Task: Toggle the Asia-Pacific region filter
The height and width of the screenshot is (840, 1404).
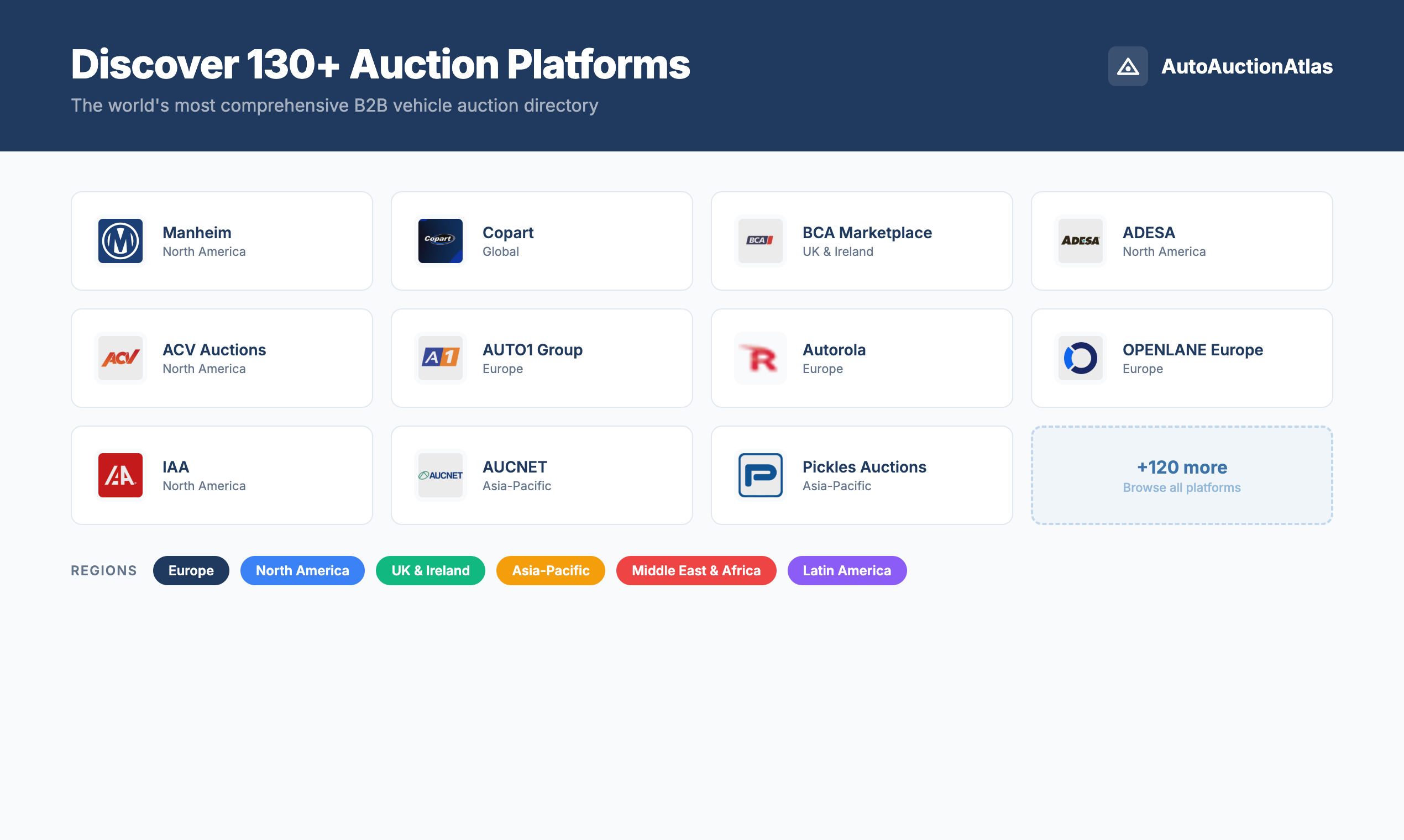Action: (551, 570)
